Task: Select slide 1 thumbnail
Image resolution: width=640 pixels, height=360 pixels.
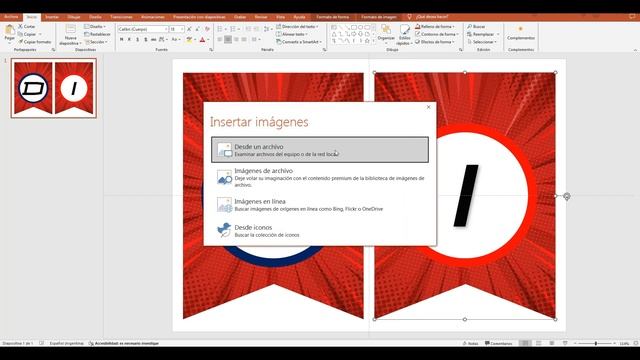Action: coord(53,88)
